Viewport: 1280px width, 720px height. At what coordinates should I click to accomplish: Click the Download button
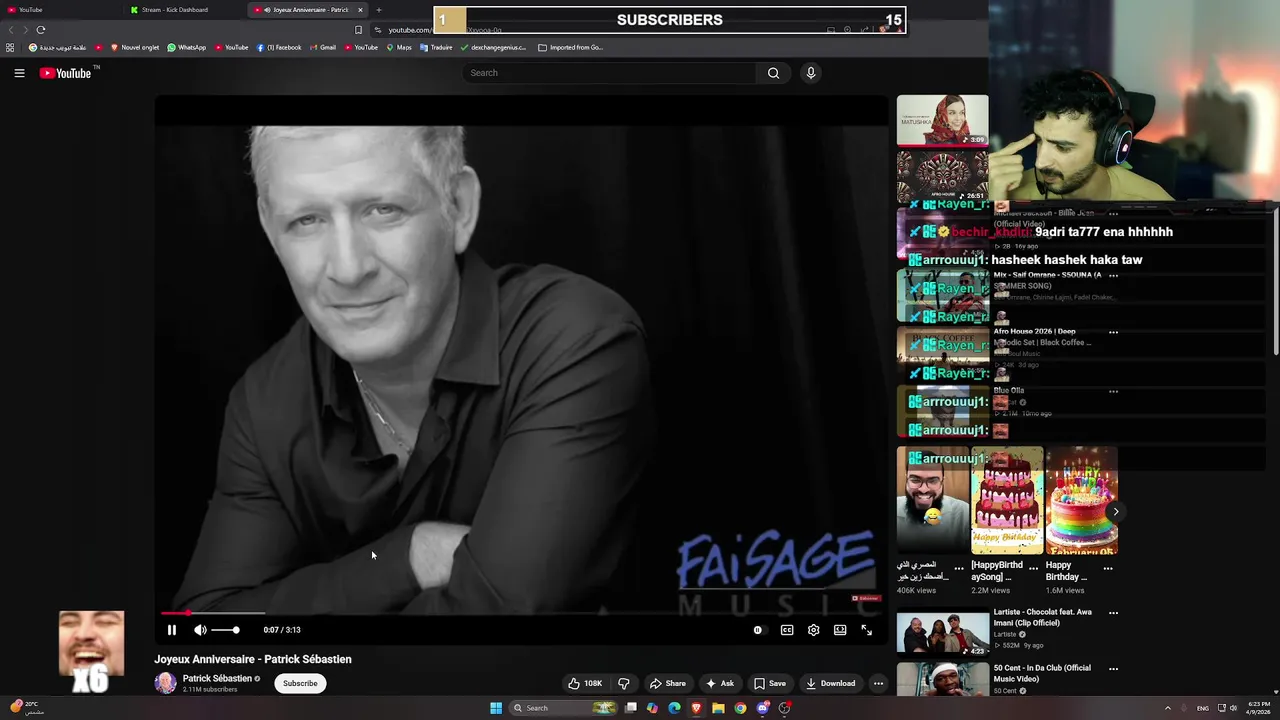pyautogui.click(x=831, y=683)
